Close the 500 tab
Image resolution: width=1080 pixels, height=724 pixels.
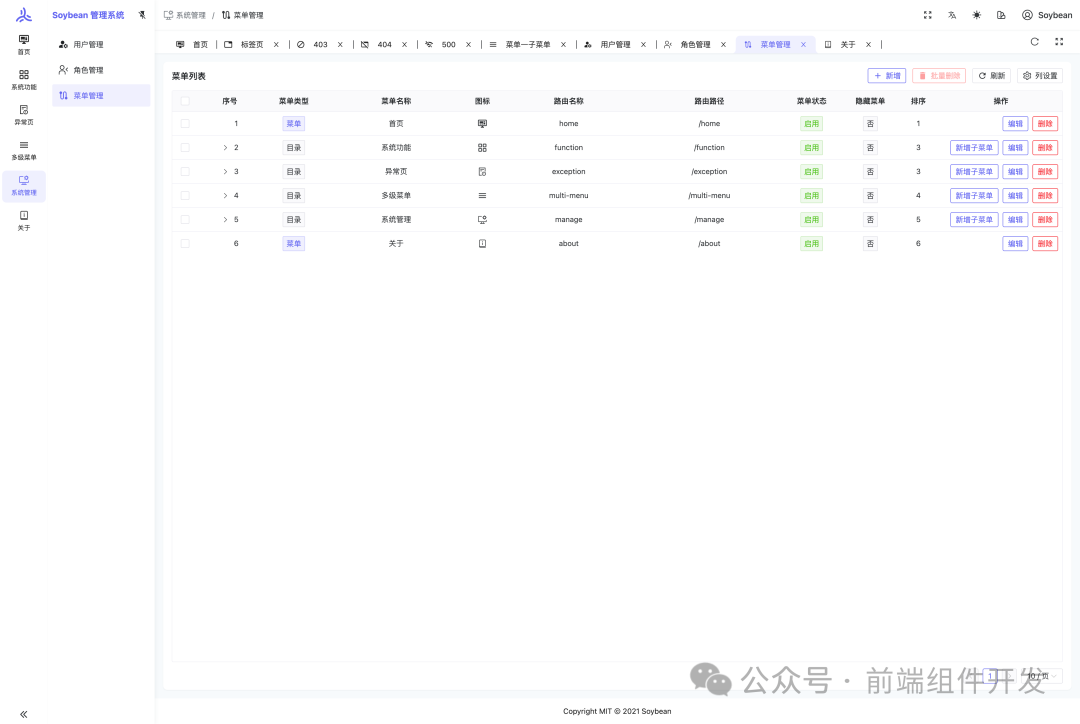[468, 45]
